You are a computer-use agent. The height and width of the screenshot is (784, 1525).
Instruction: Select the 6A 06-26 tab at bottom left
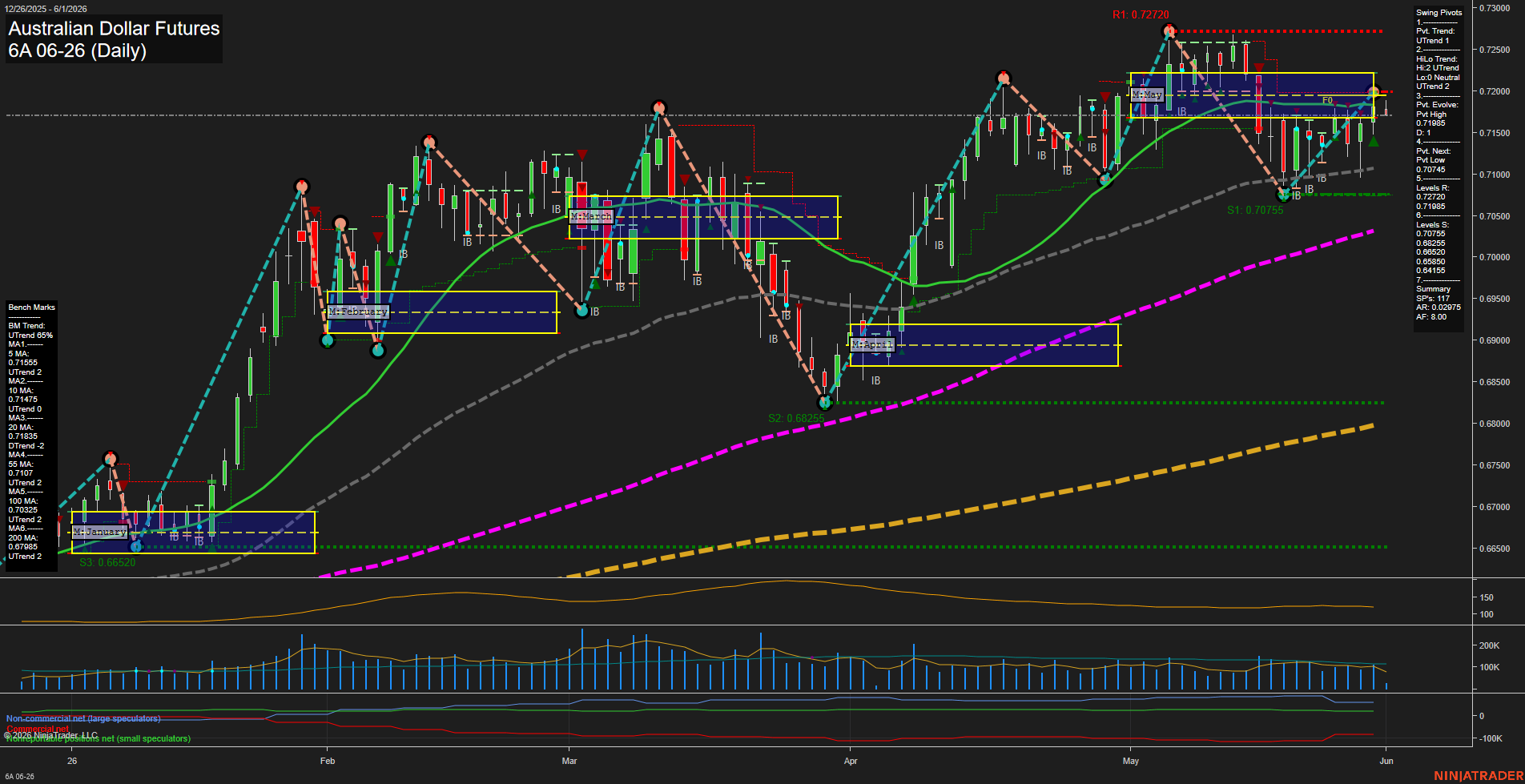coord(20,777)
